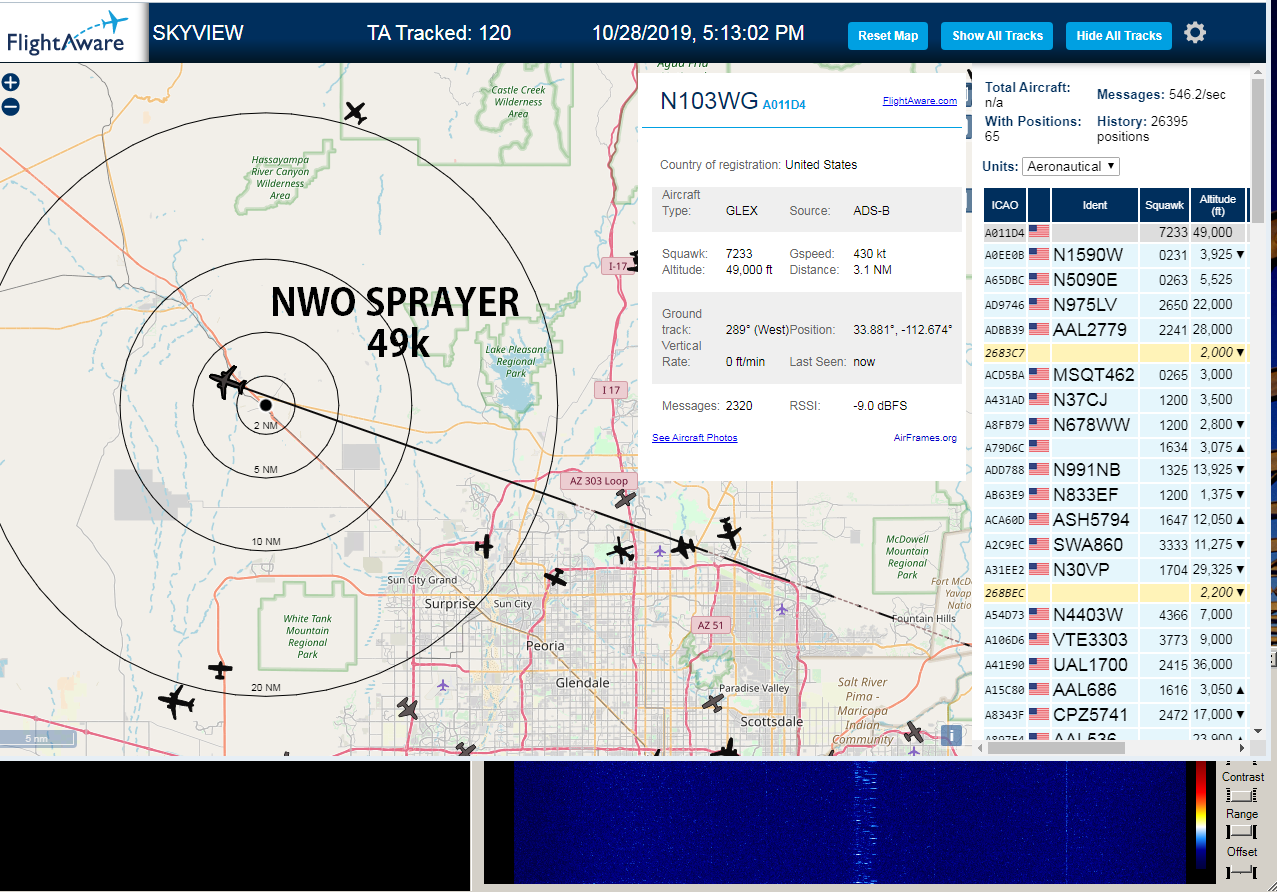1277x893 pixels.
Task: Click US flag in N1590W row
Action: coord(1039,255)
